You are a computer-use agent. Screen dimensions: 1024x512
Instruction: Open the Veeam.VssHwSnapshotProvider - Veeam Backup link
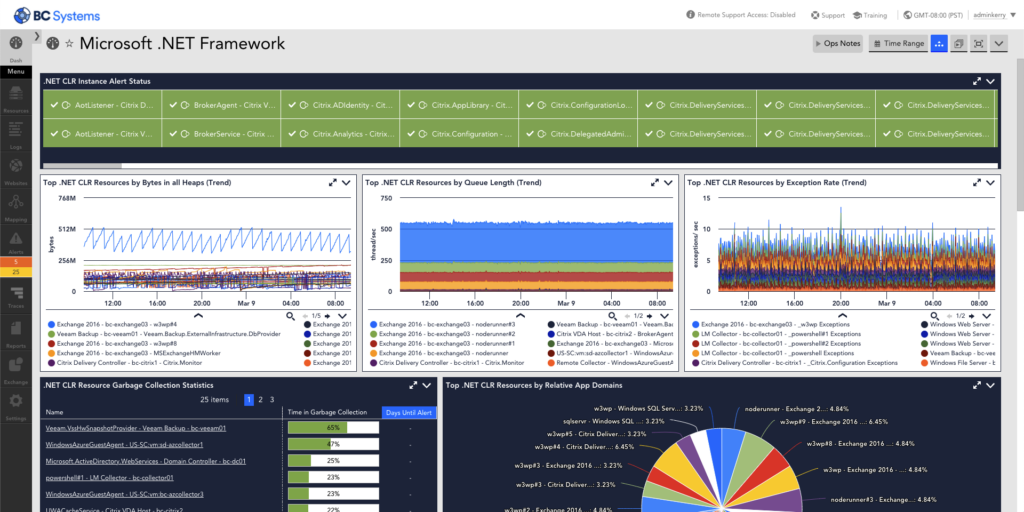pos(136,428)
